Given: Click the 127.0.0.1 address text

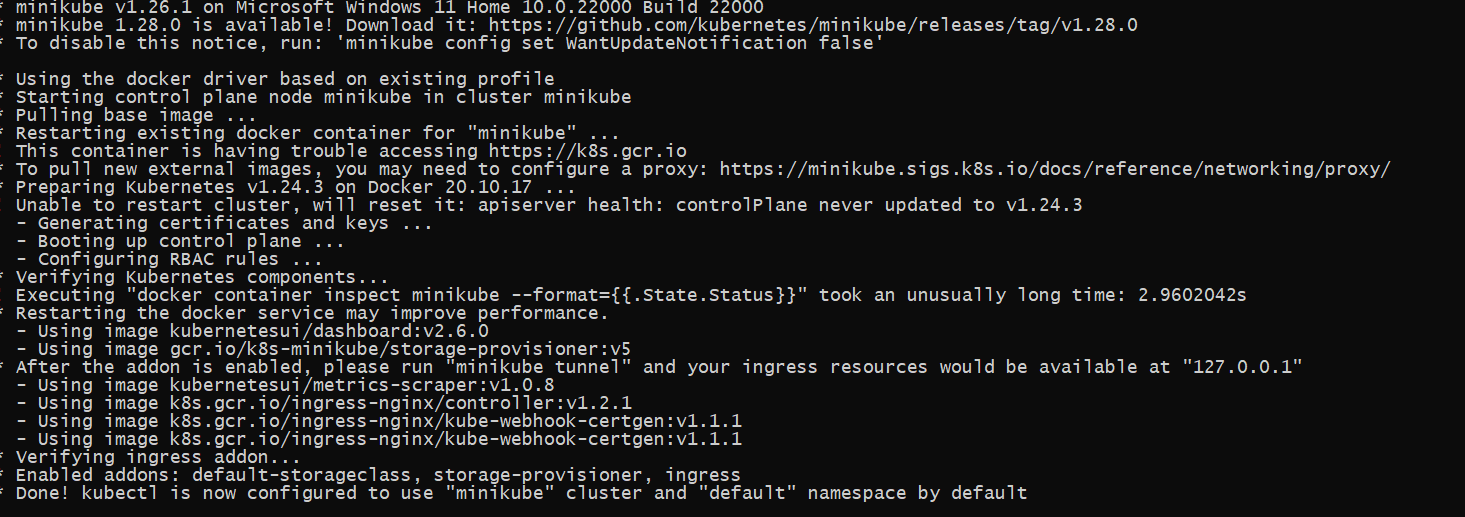Looking at the screenshot, I should 1243,367.
